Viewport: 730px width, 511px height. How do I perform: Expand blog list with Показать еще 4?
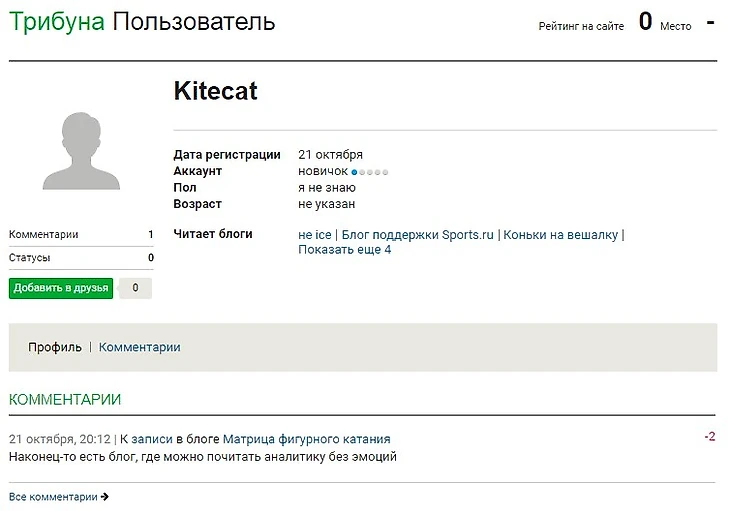(x=344, y=249)
